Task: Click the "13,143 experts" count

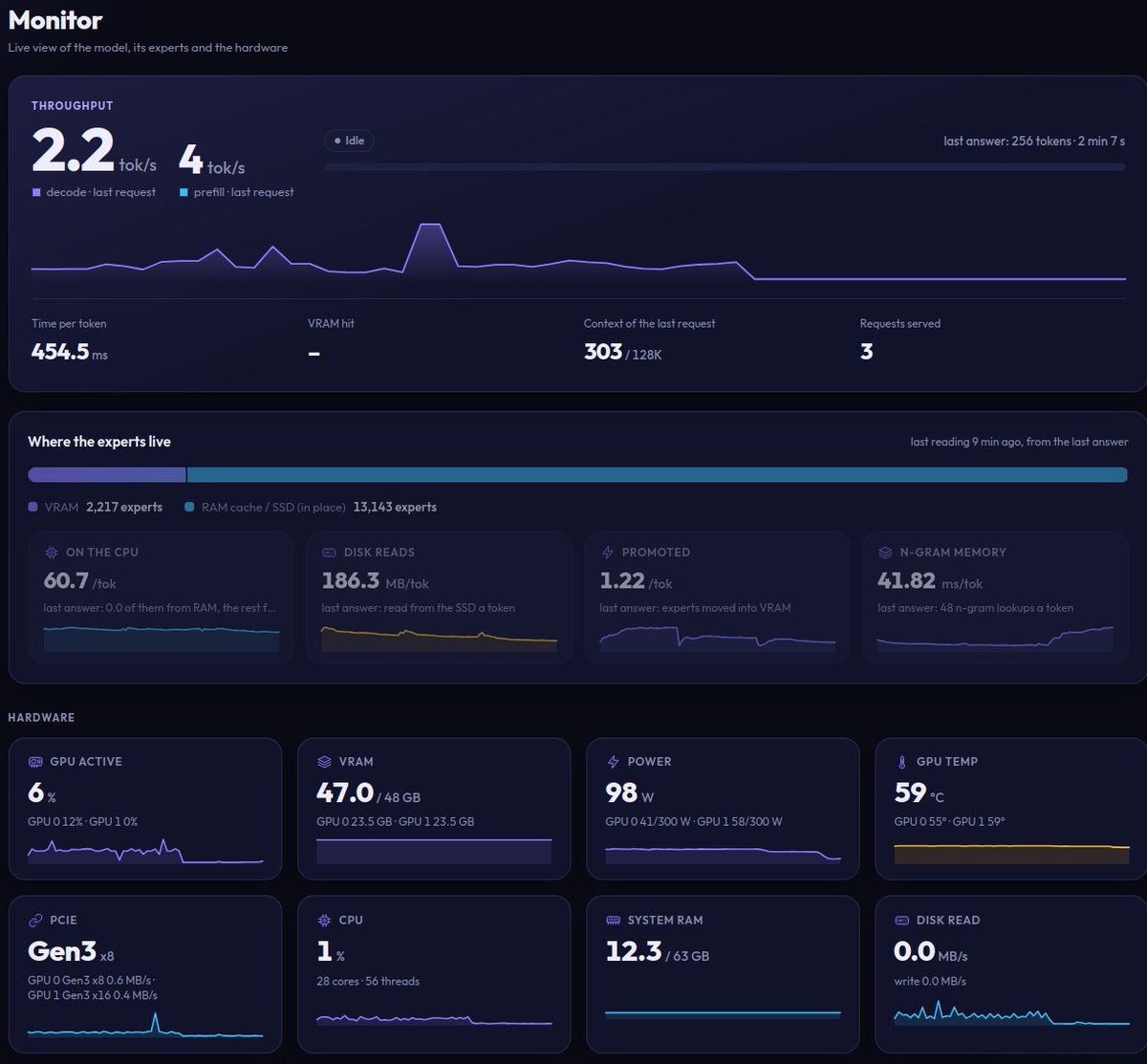Action: click(x=395, y=508)
